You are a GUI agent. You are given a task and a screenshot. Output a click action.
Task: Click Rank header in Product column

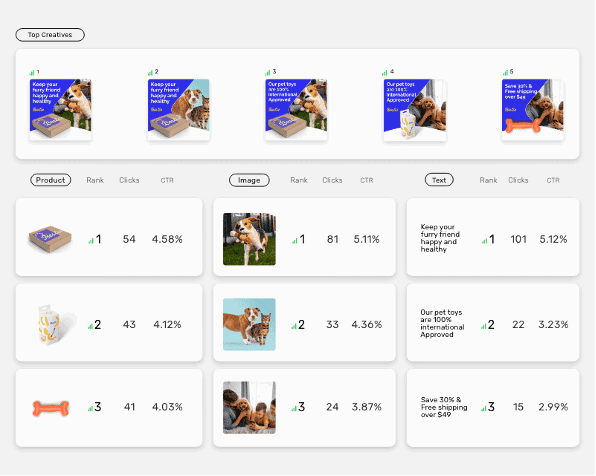click(95, 180)
